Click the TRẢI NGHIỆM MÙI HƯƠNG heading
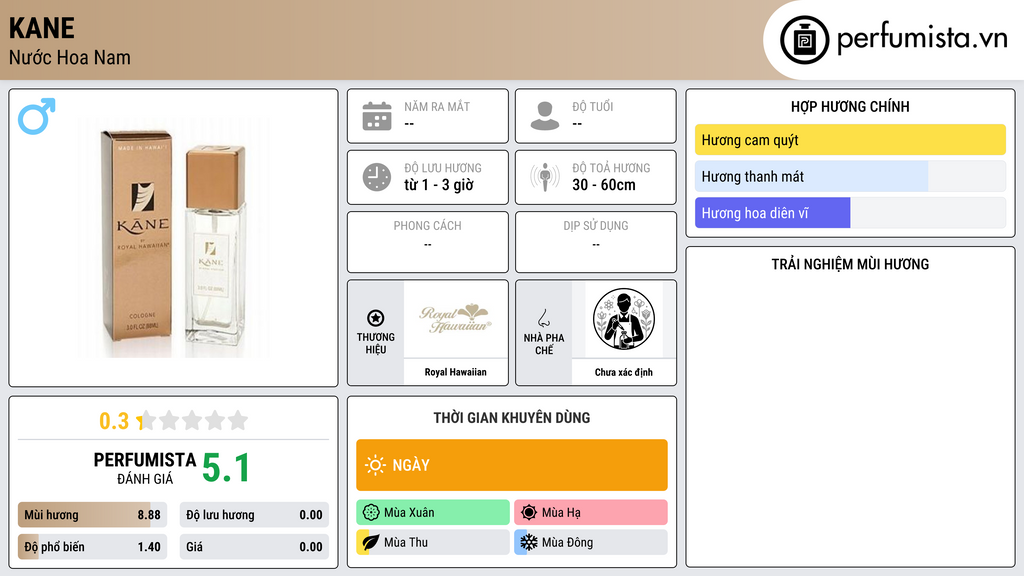1024x576 pixels. (850, 264)
